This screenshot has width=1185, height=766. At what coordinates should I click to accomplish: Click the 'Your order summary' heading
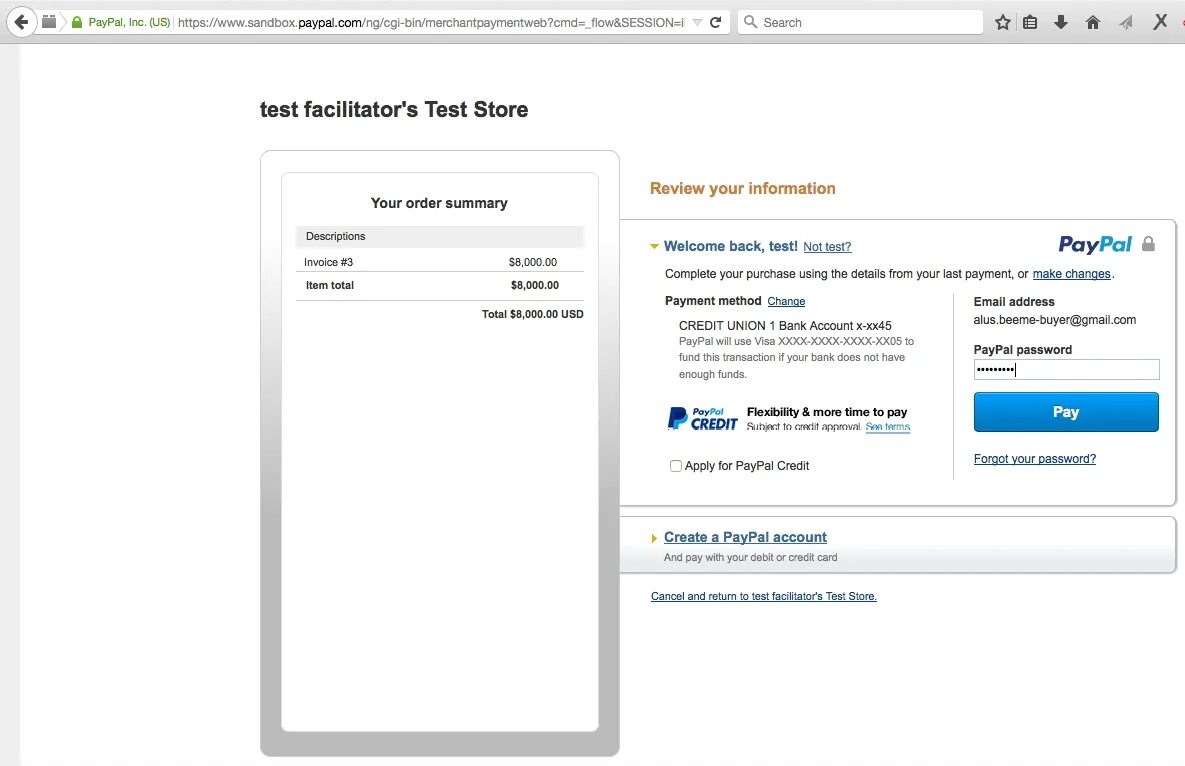439,203
